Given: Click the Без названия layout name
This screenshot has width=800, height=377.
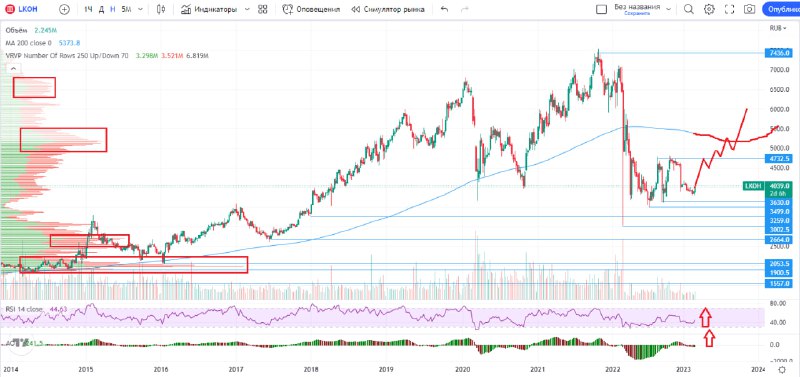Looking at the screenshot, I should (637, 7).
